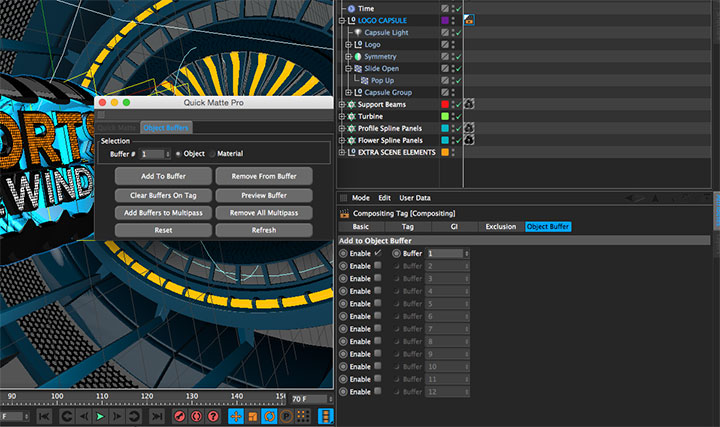
Task: Switch to the Exclusion tab
Action: (501, 227)
